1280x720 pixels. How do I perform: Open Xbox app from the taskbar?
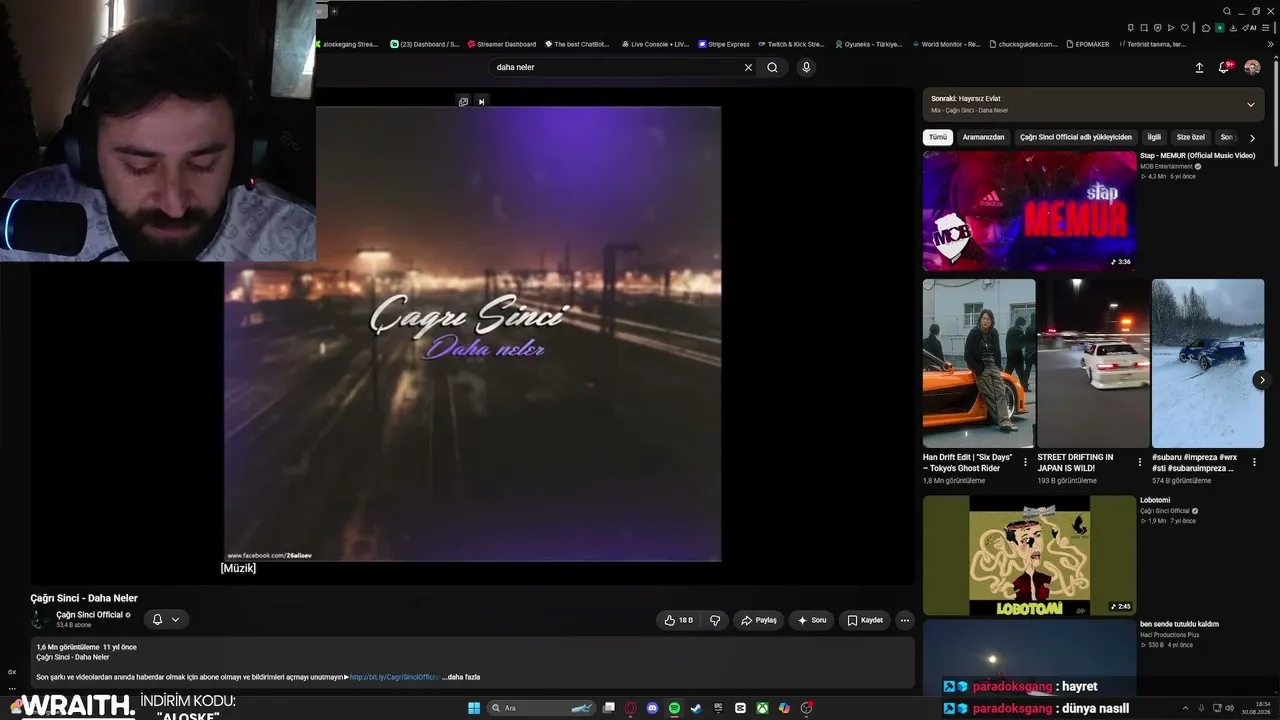click(x=762, y=708)
